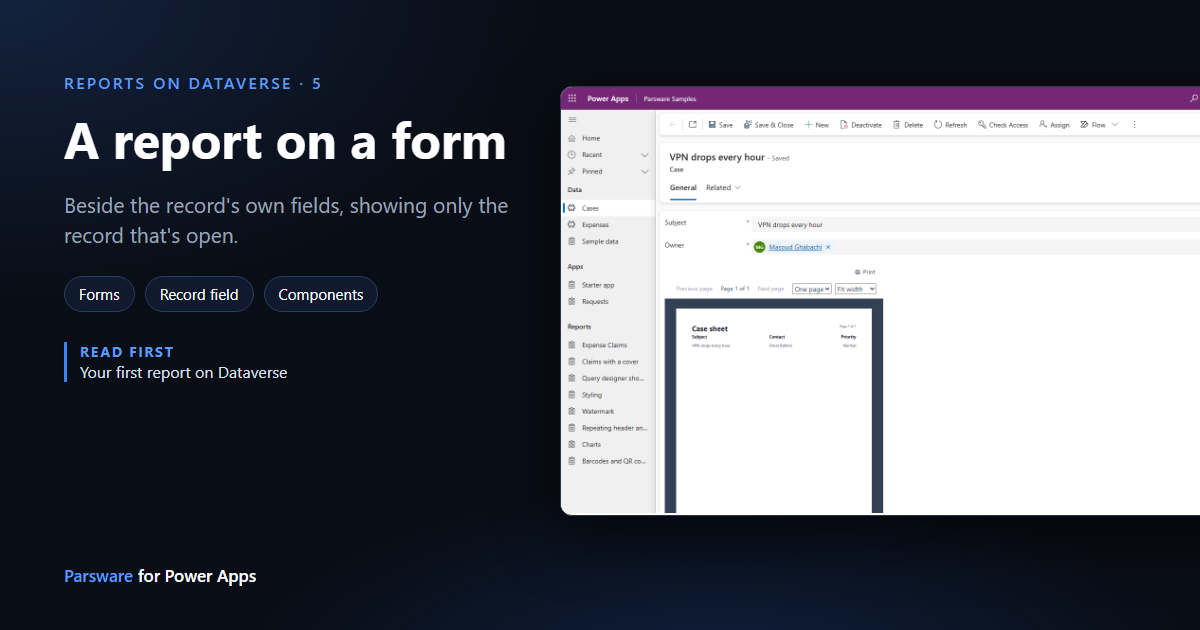Image resolution: width=1200 pixels, height=630 pixels.
Task: Click the Masoud Ghabachi owner link
Action: pyautogui.click(x=795, y=247)
